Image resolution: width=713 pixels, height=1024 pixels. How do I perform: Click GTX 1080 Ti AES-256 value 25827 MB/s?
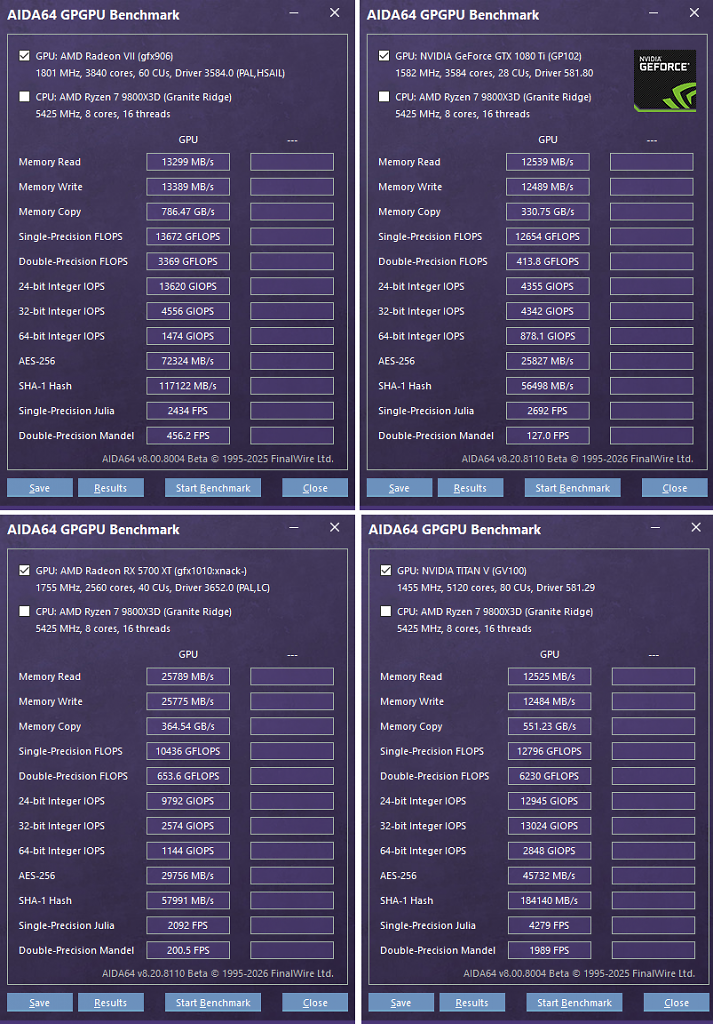point(548,360)
